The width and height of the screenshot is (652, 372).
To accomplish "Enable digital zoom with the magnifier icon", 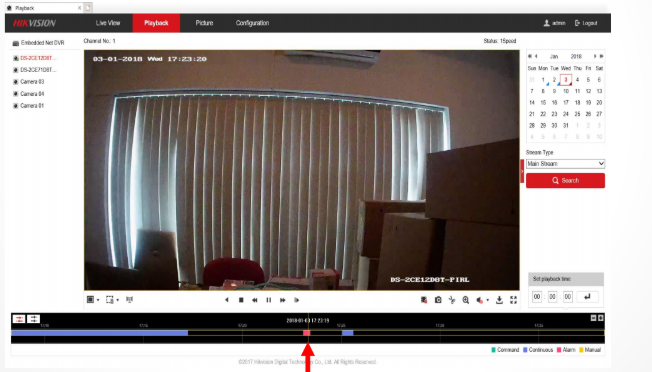I will tap(466, 300).
